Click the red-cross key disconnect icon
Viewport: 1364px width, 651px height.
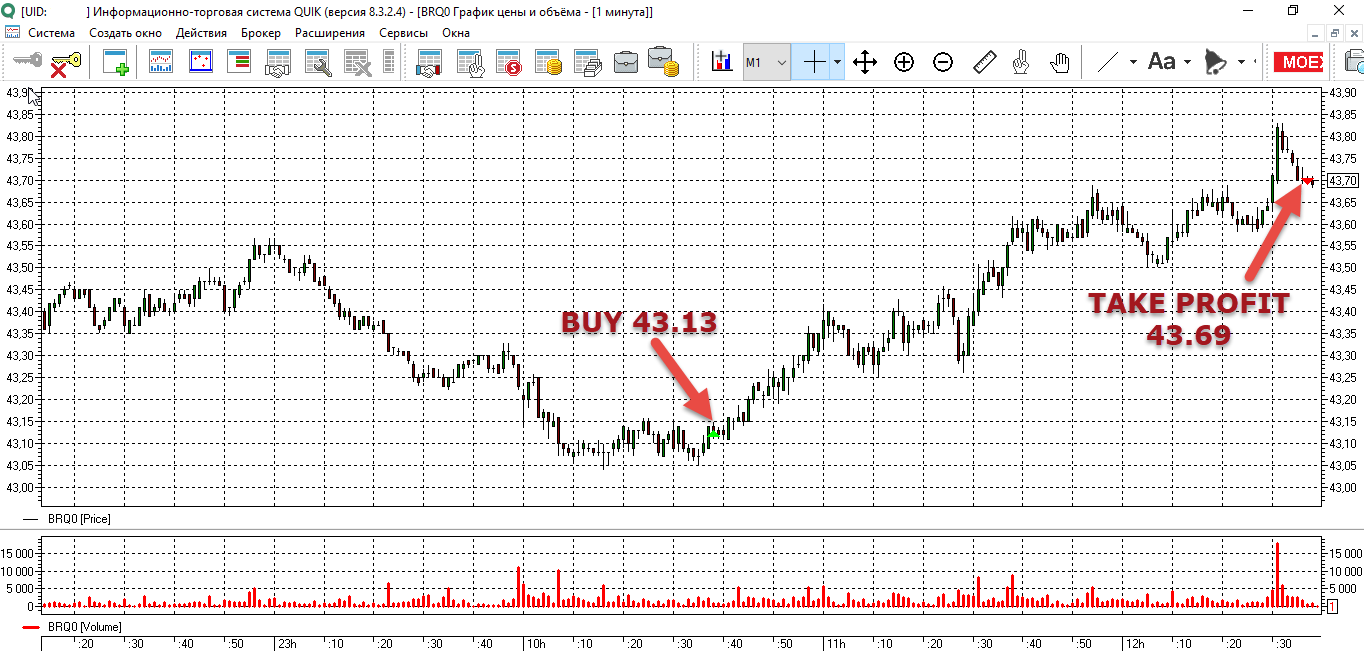65,63
